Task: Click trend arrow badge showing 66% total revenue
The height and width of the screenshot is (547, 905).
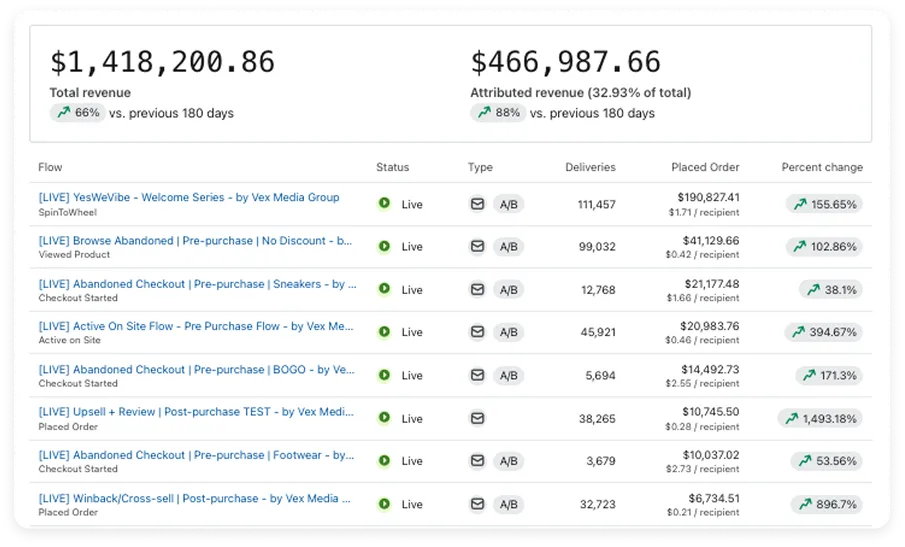Action: (78, 113)
